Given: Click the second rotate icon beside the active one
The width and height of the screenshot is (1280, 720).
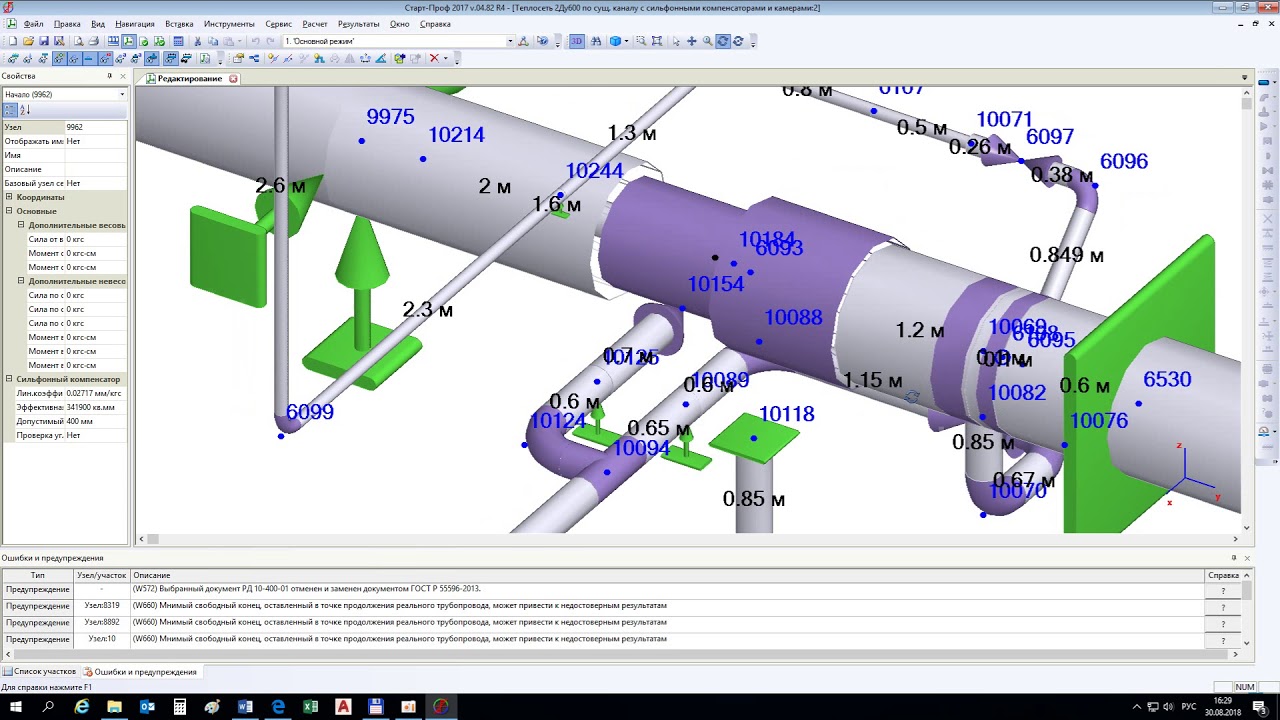Looking at the screenshot, I should pos(738,41).
